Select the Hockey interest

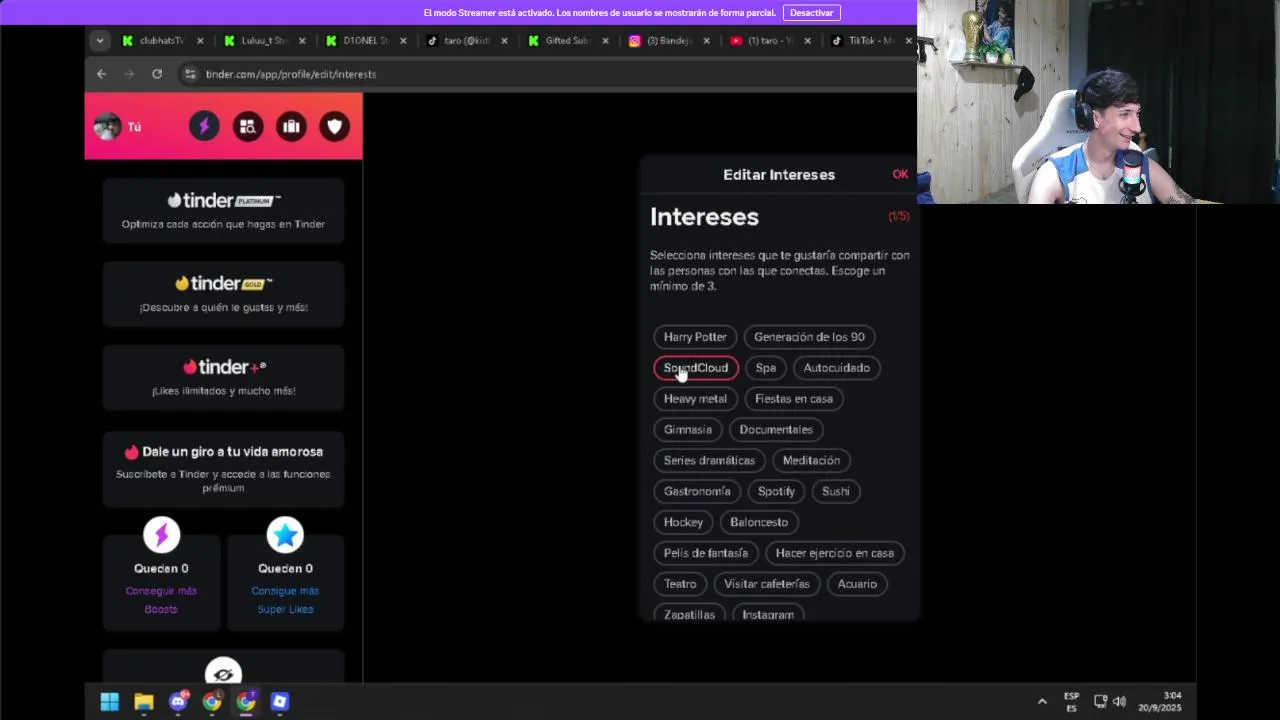(x=683, y=523)
